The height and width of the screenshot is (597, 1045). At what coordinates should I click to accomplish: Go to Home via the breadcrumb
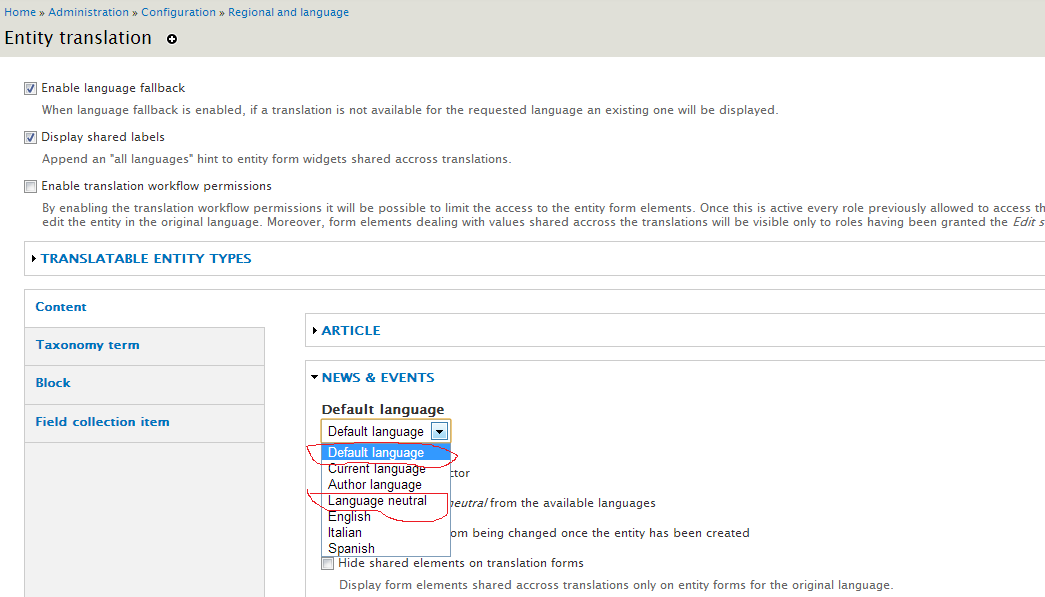20,12
